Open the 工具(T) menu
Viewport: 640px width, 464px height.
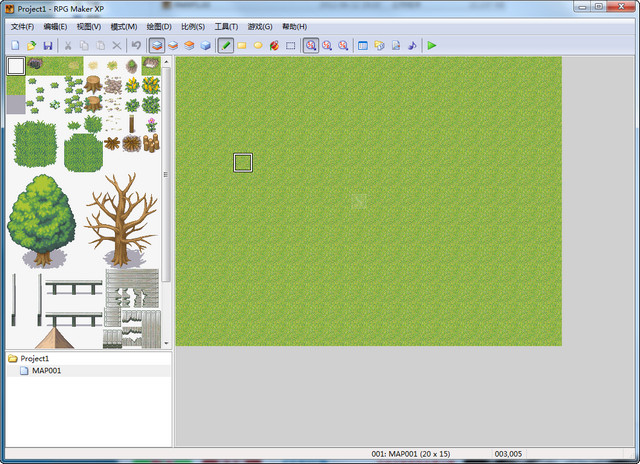226,26
